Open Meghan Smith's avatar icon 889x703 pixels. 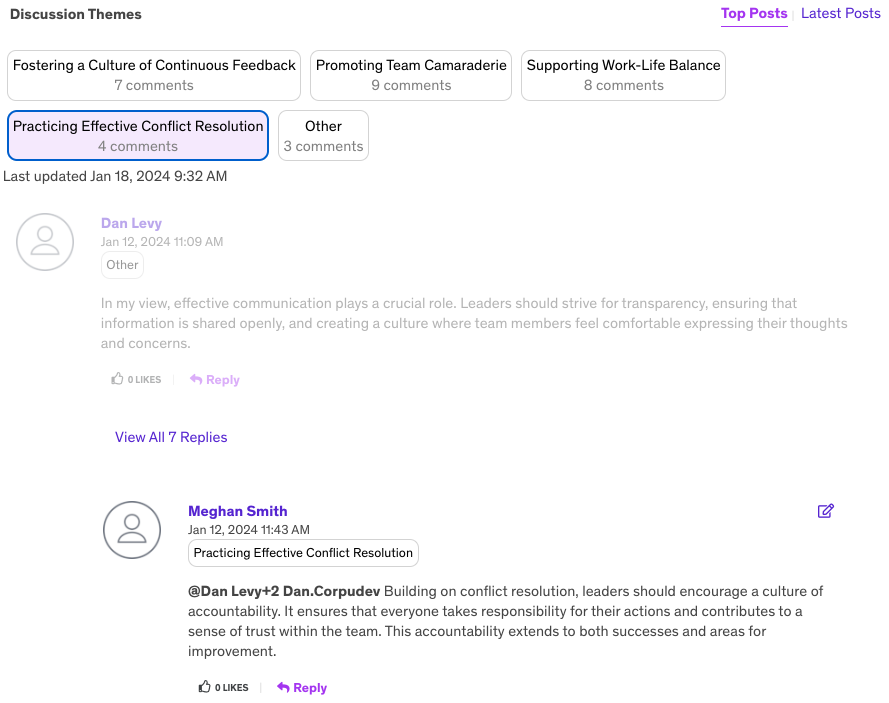tap(132, 530)
